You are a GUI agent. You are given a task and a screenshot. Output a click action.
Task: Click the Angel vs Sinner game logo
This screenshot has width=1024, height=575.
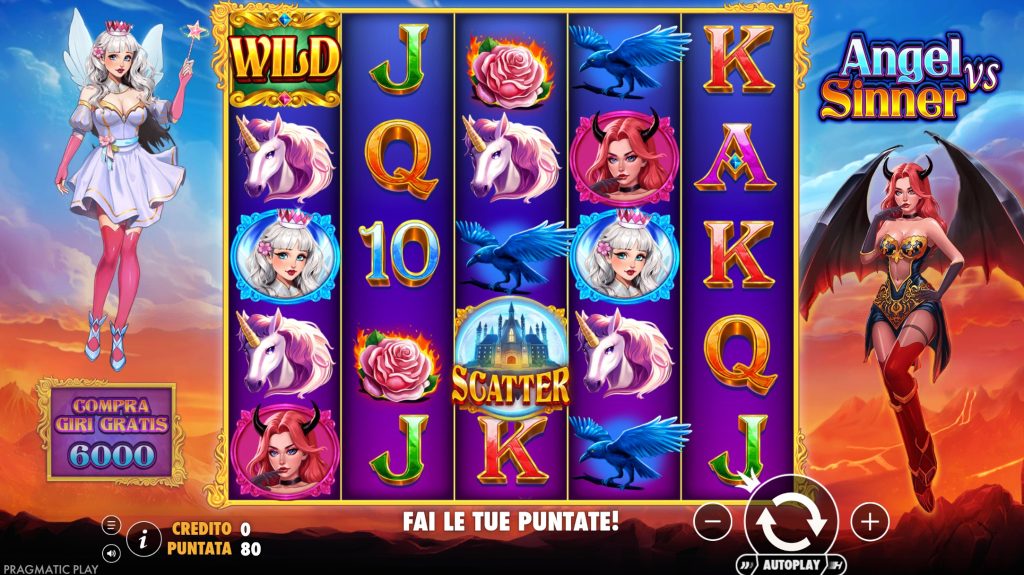click(x=909, y=78)
